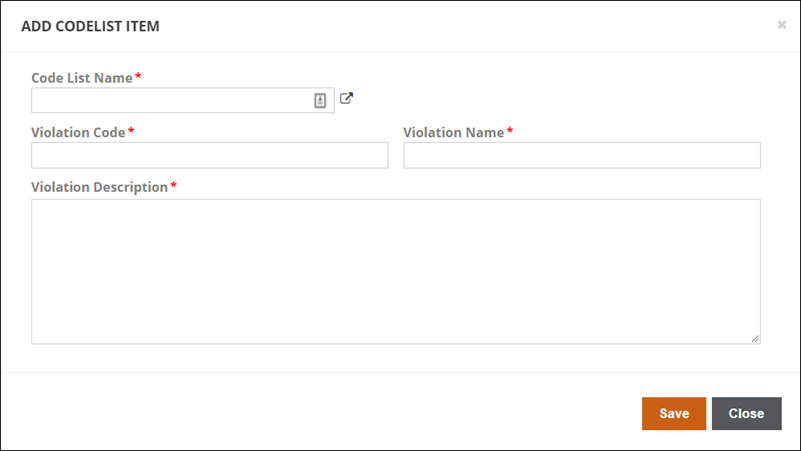Click the red asterisk after Violation Code
801x451 pixels.
click(131, 131)
